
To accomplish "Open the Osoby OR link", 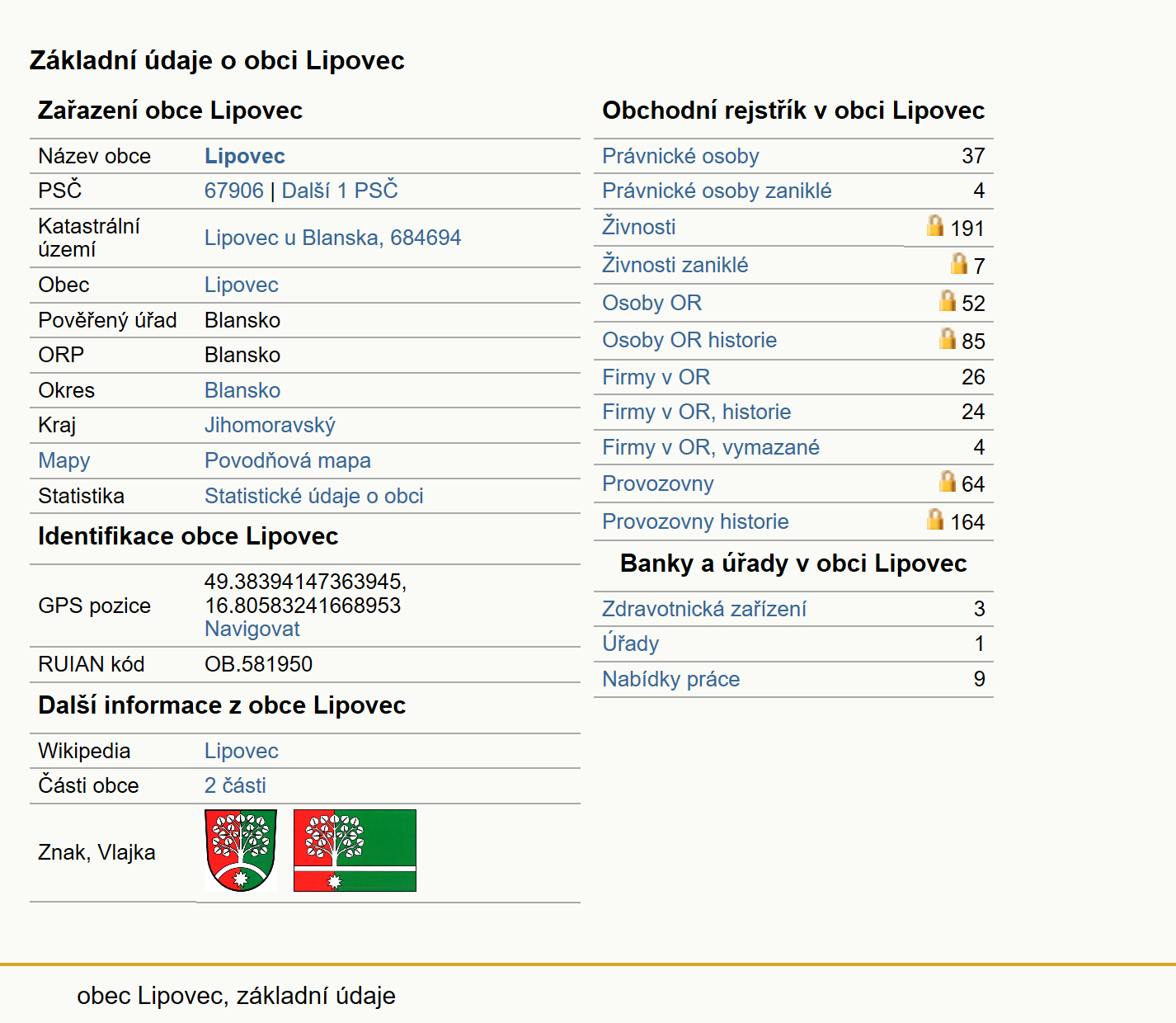I will tap(652, 303).
